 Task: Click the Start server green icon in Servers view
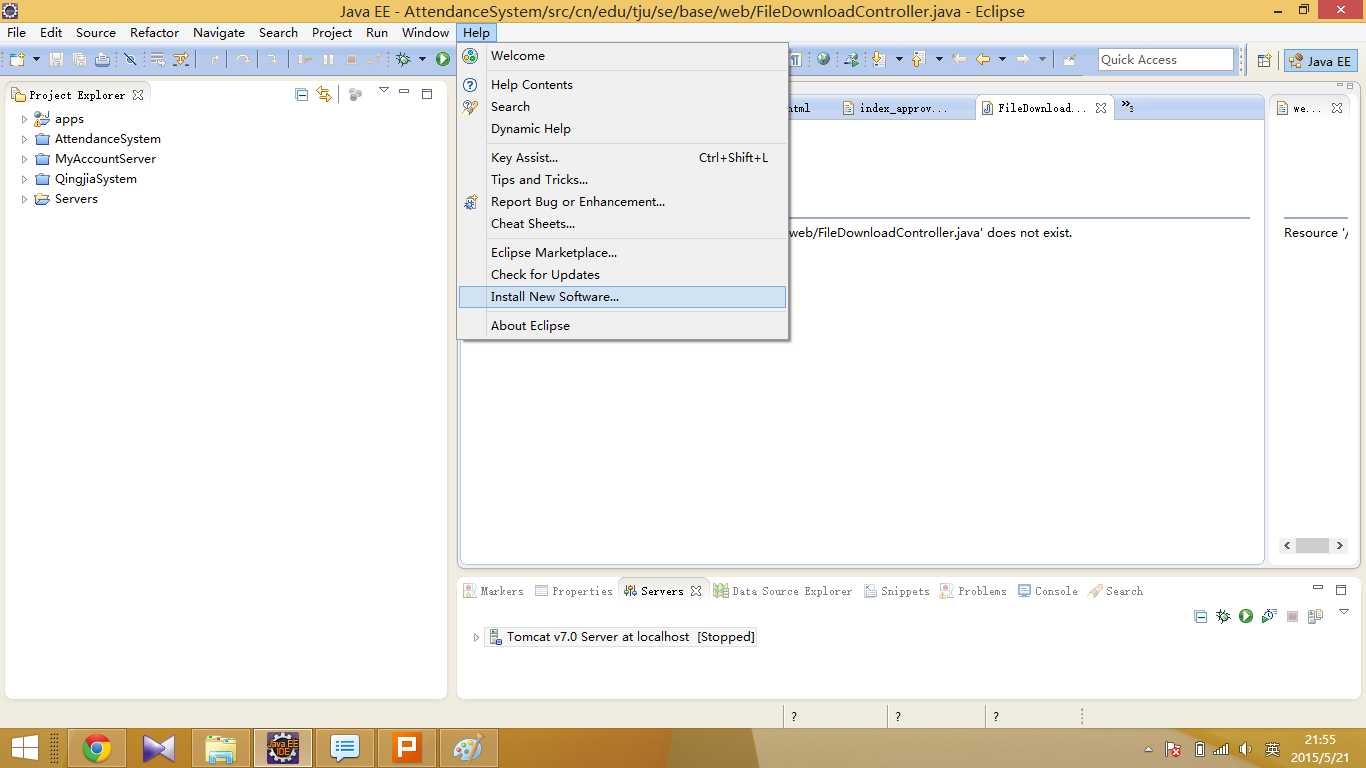click(1246, 616)
